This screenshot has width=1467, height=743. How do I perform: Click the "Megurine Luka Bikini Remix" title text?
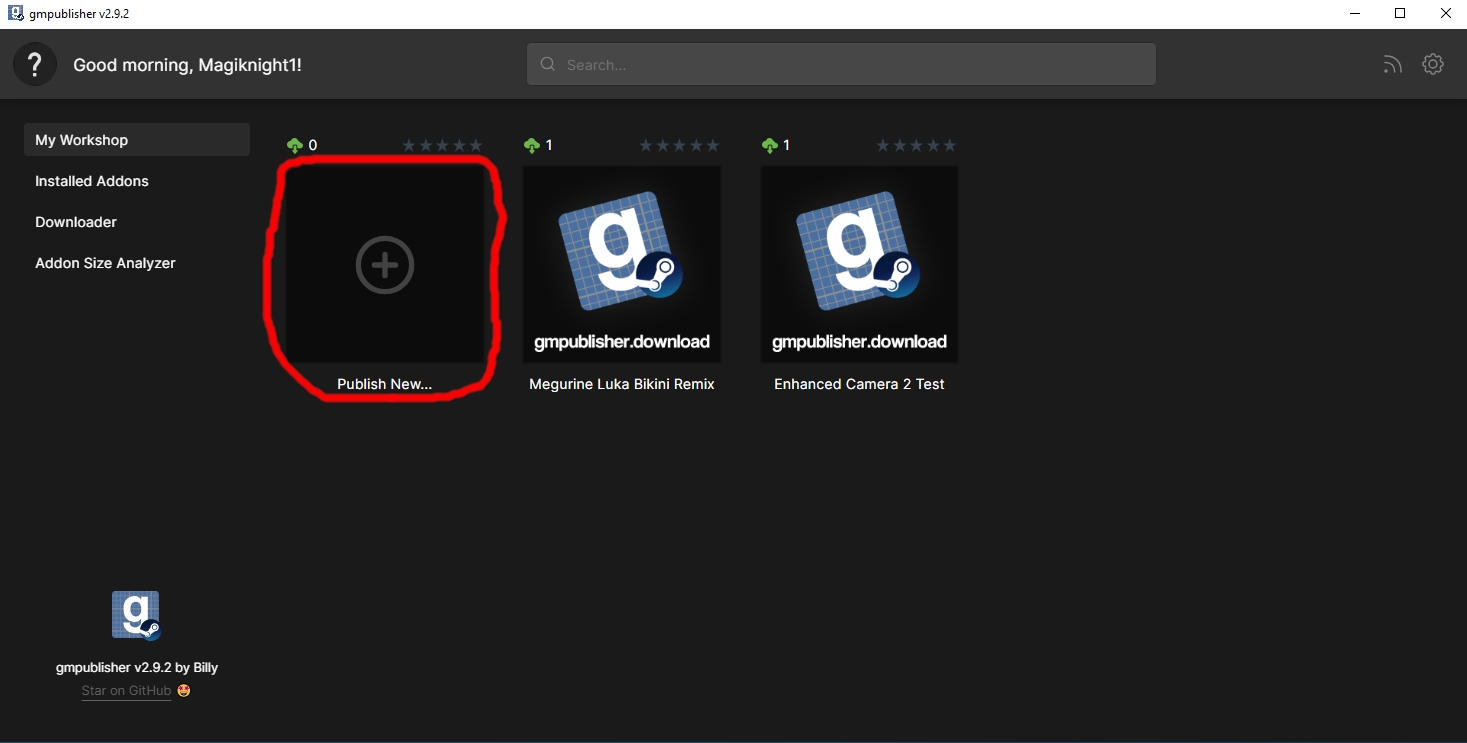[622, 384]
